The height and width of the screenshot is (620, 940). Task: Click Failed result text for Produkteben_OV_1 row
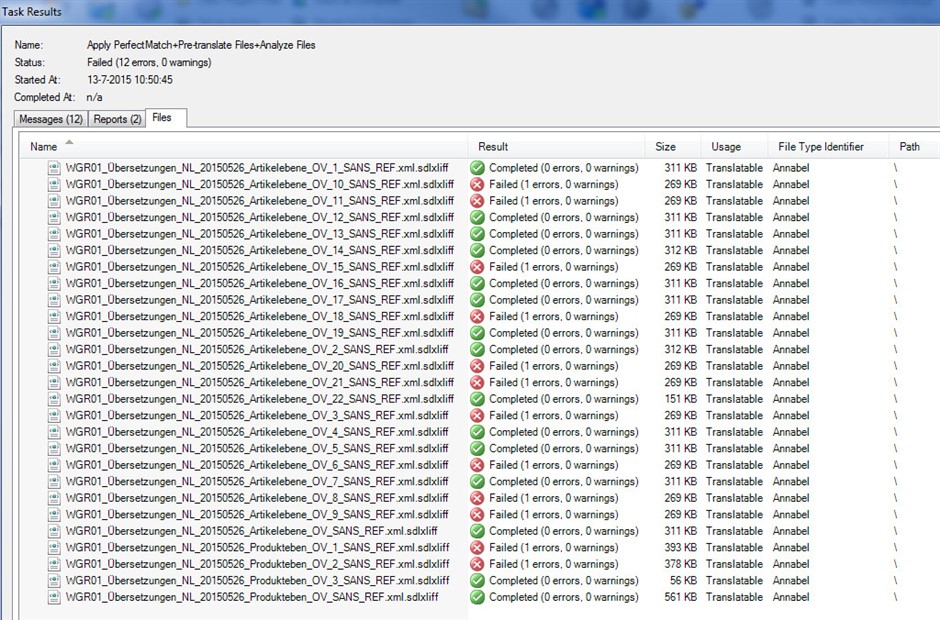pos(553,547)
